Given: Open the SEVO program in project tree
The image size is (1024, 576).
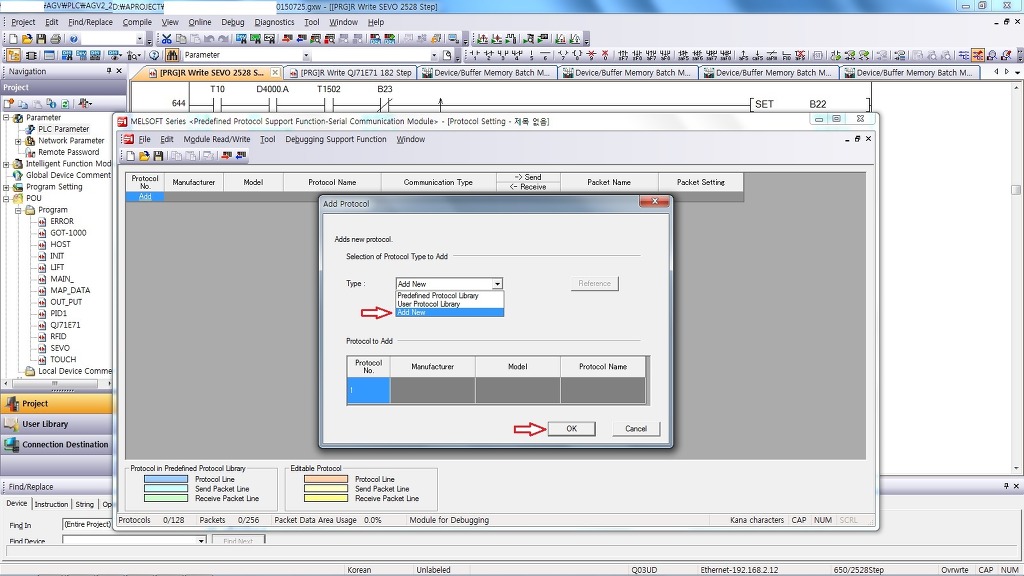Looking at the screenshot, I should pyautogui.click(x=60, y=348).
